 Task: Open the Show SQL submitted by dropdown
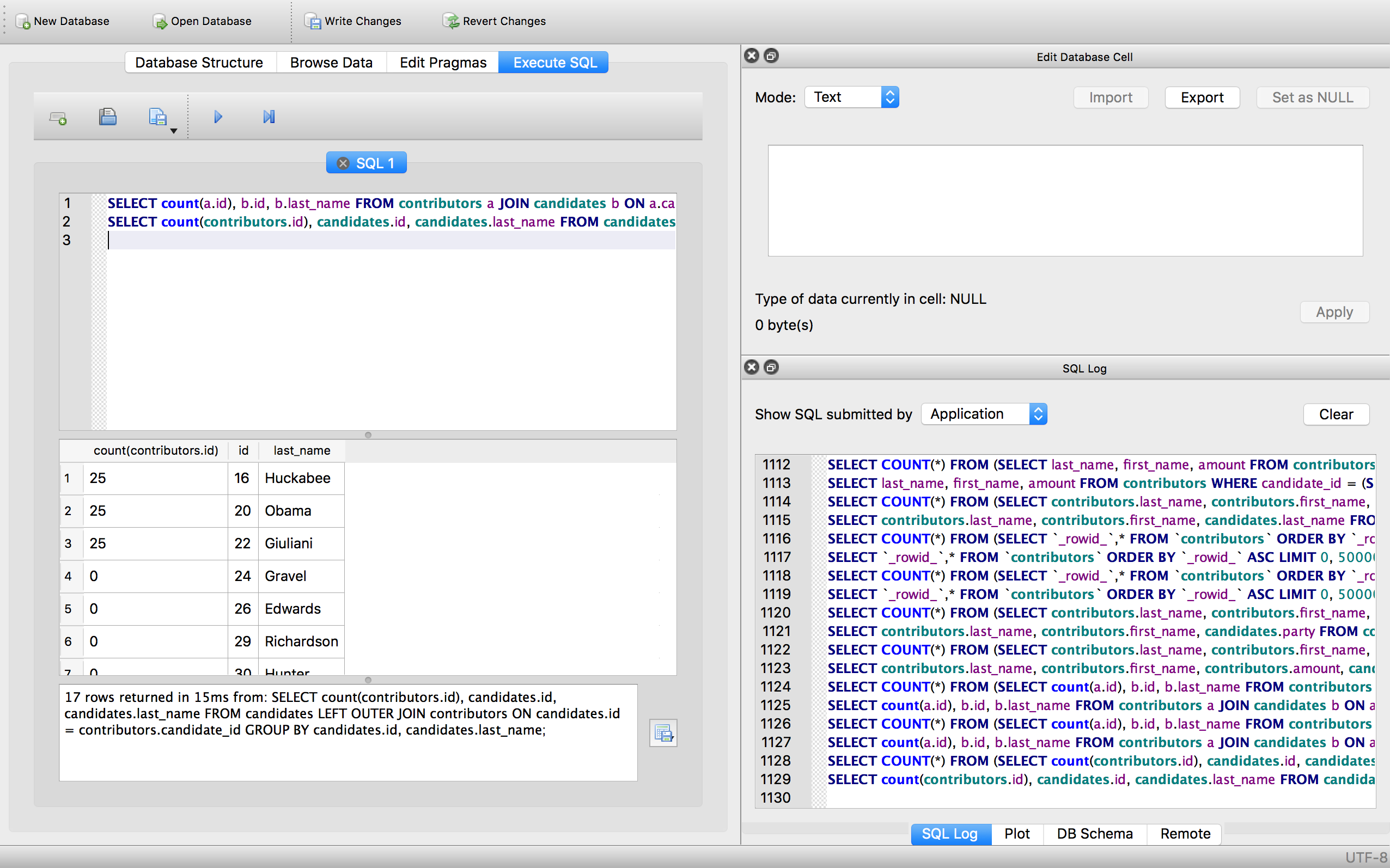(x=983, y=414)
